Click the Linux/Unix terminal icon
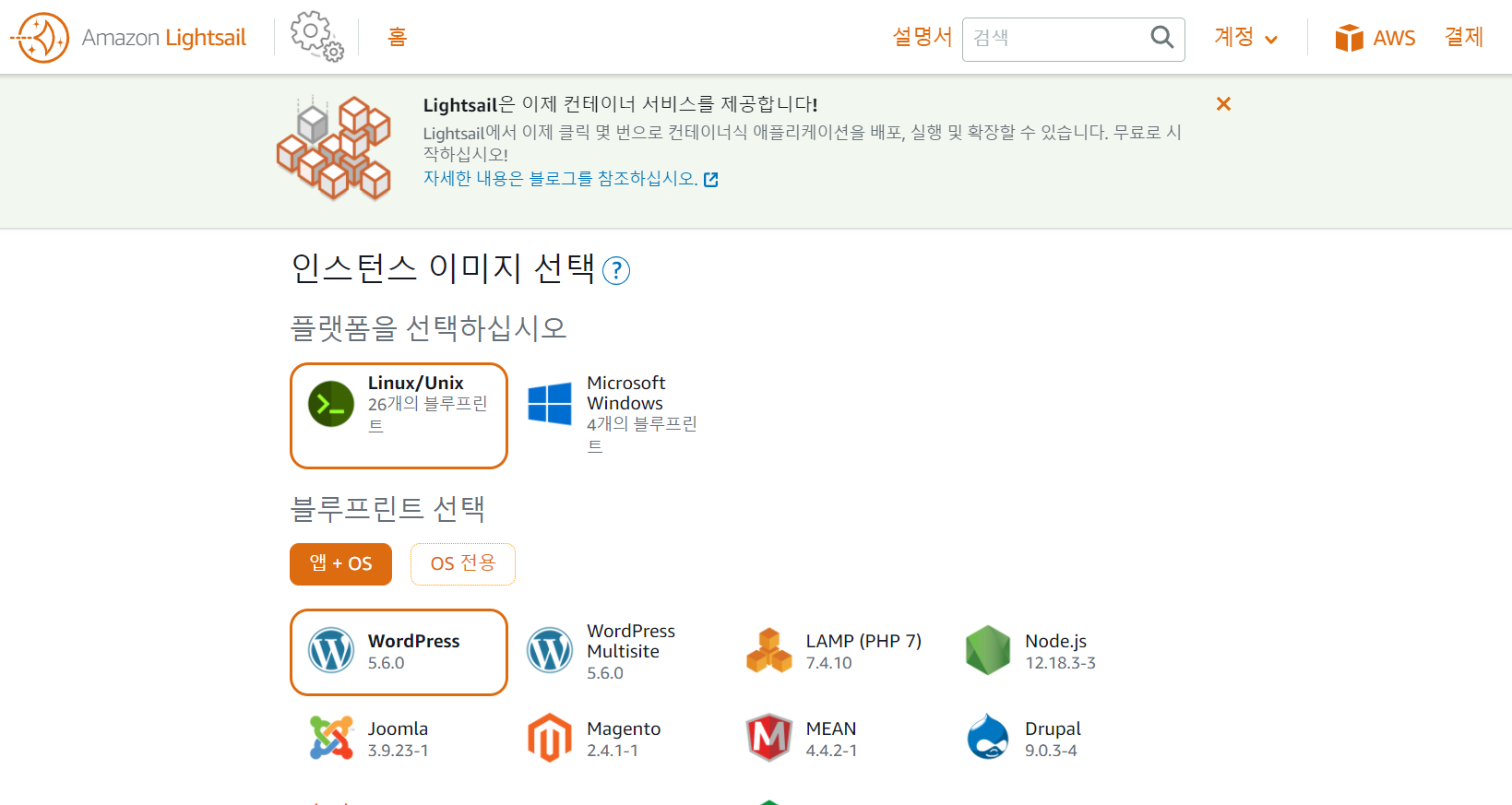This screenshot has height=805, width=1512. pyautogui.click(x=331, y=404)
